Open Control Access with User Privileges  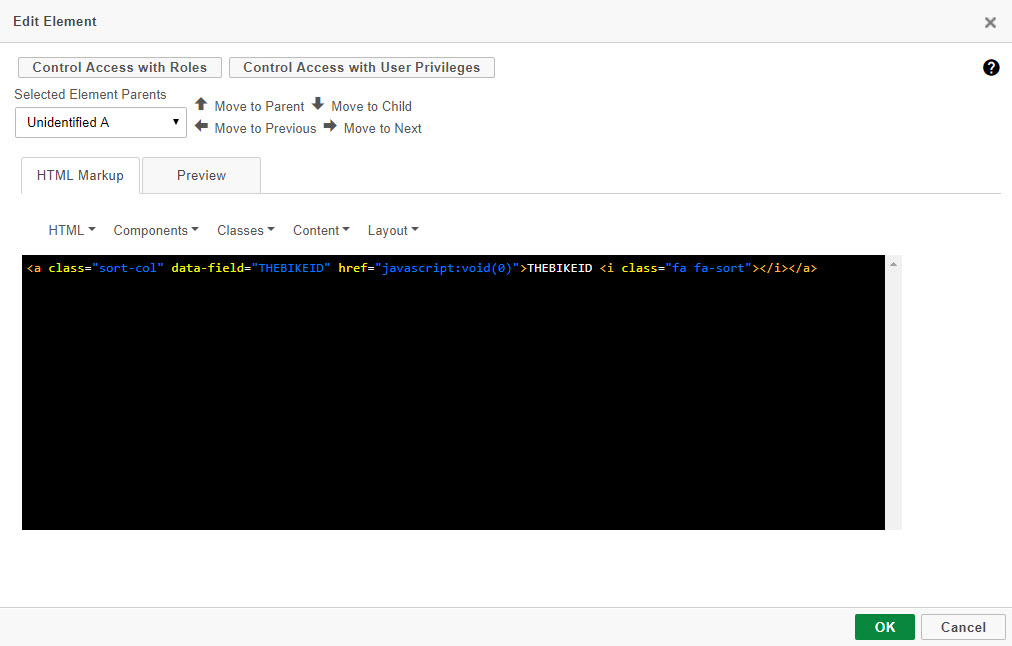pos(361,67)
